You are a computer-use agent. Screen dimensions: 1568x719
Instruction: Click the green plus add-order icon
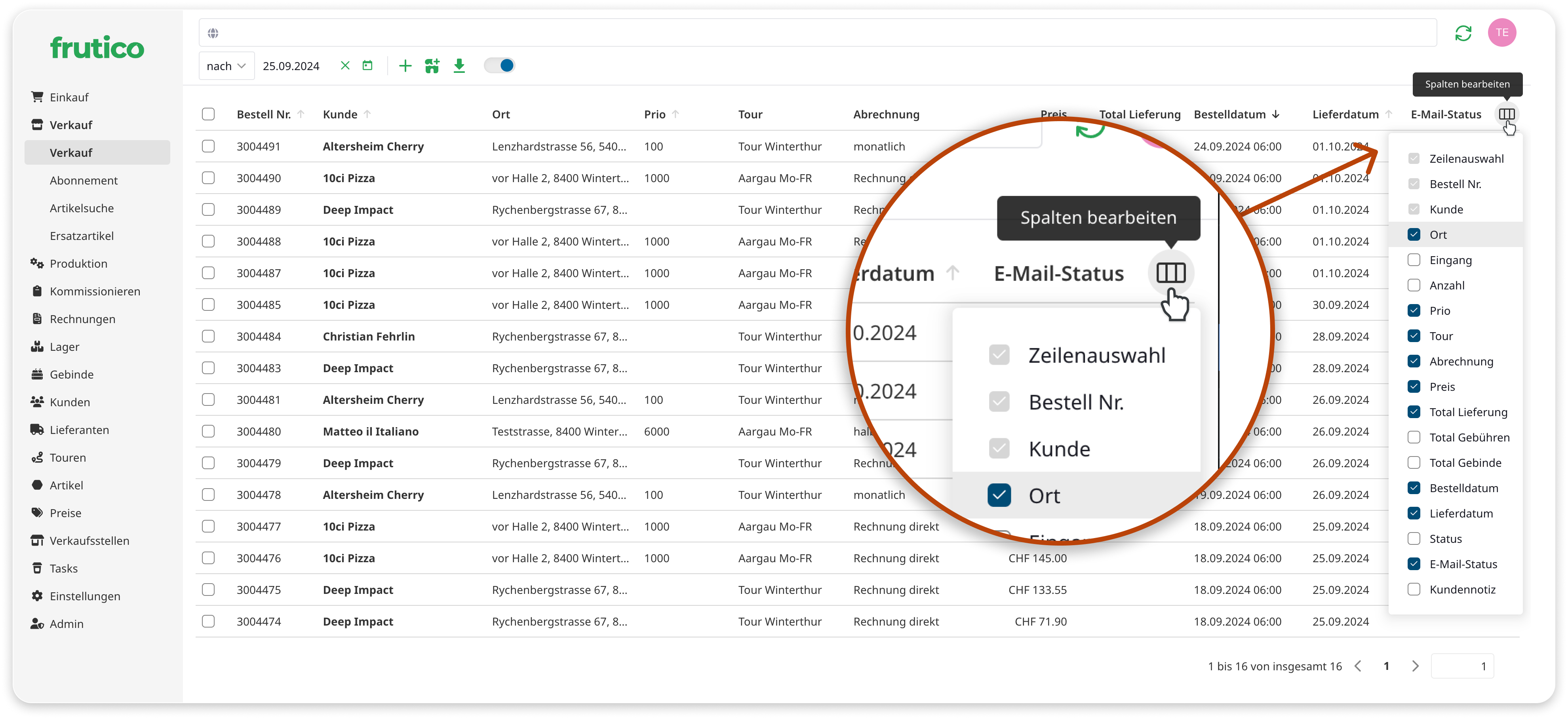click(x=405, y=66)
